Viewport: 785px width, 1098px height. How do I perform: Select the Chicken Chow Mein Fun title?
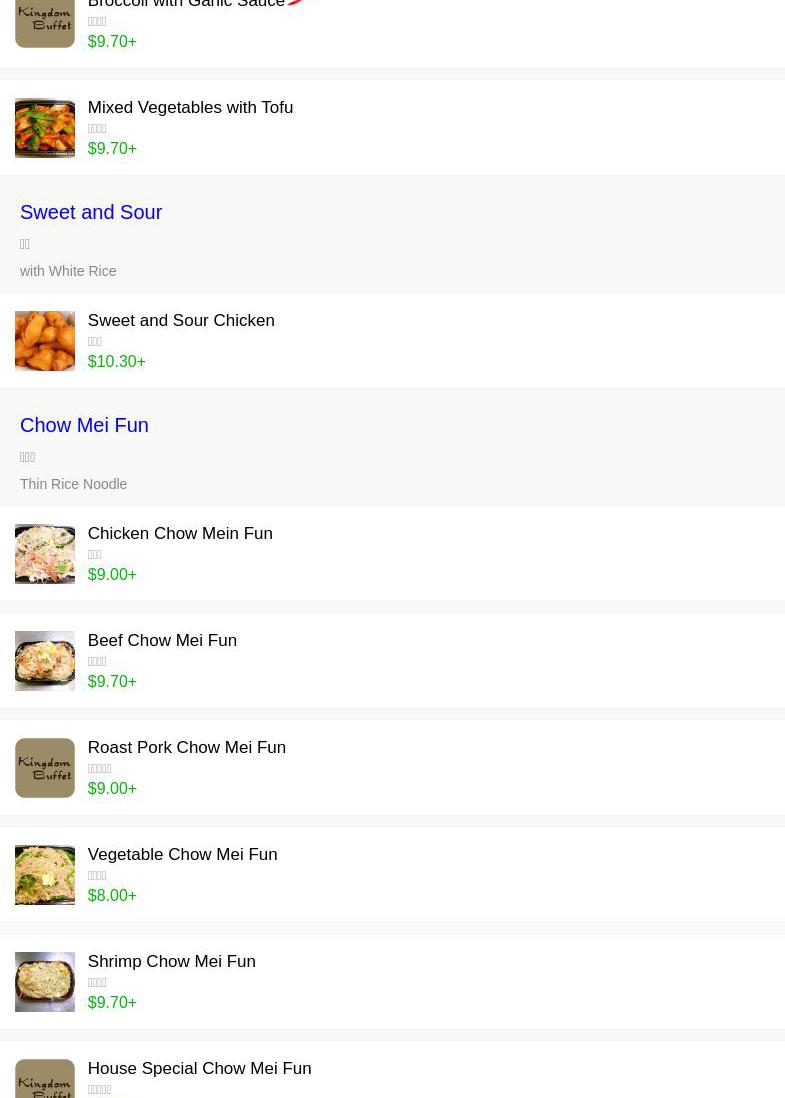tap(180, 534)
